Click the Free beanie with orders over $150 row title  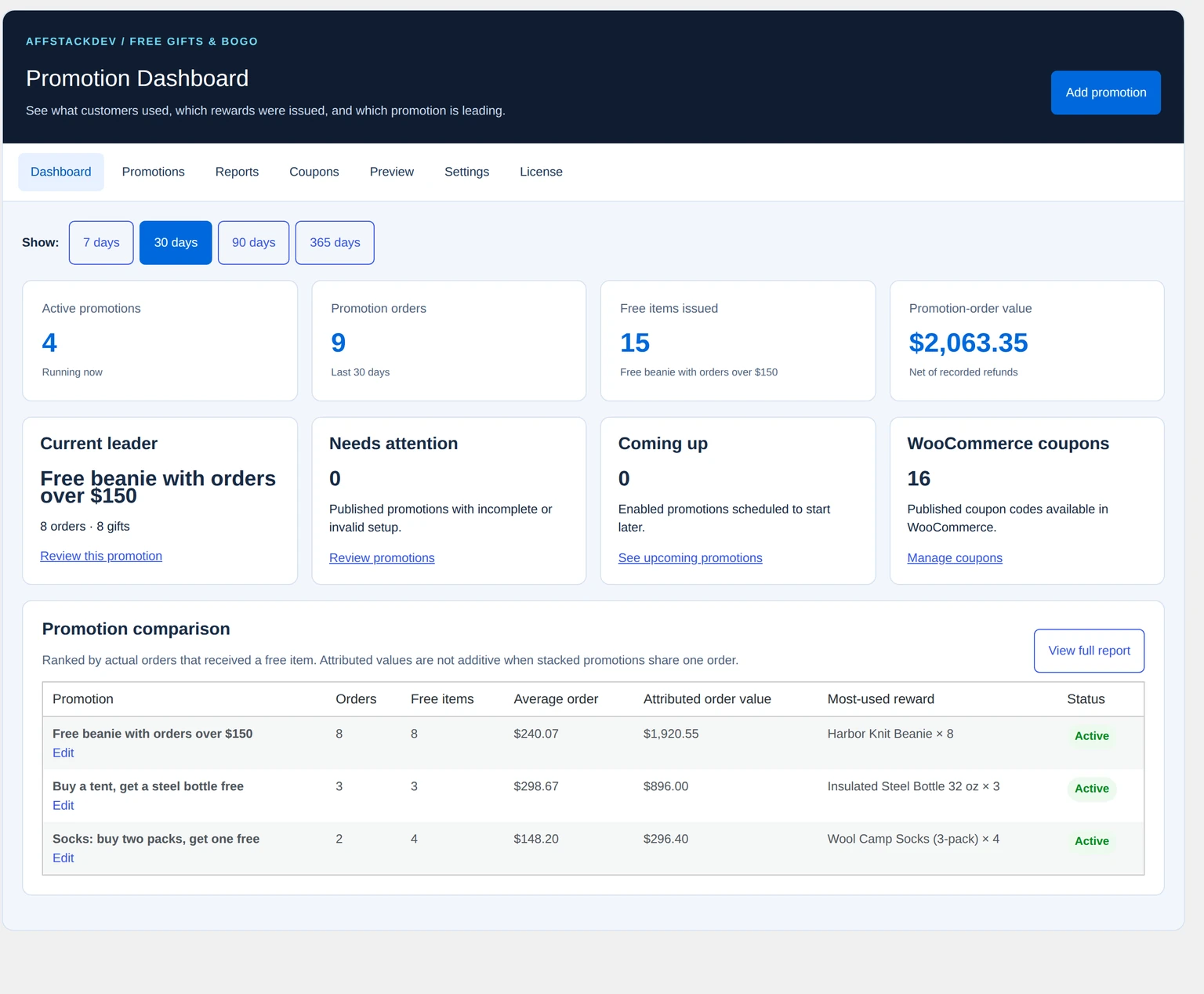point(153,734)
